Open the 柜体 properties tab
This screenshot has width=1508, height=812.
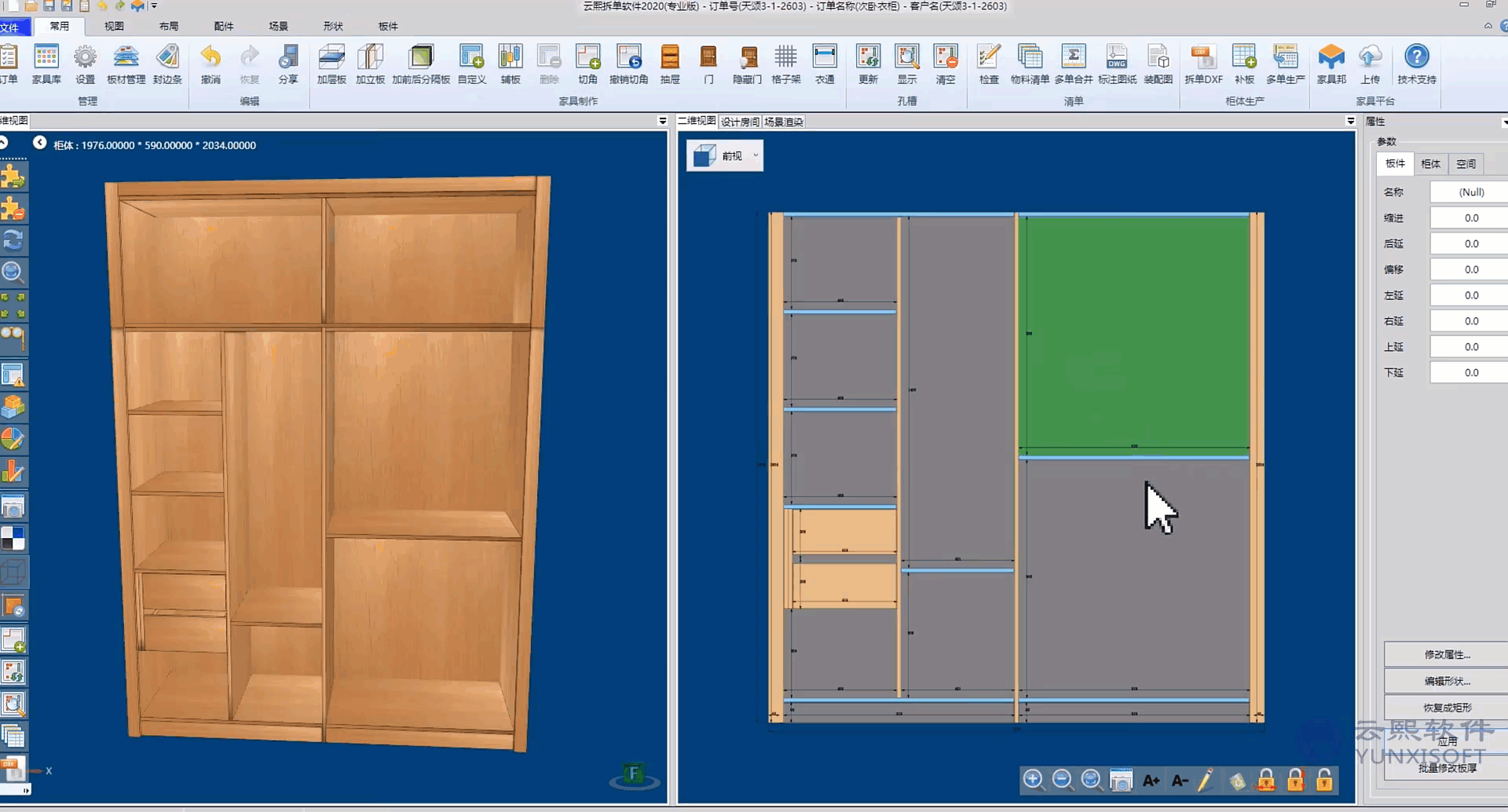(x=1430, y=163)
